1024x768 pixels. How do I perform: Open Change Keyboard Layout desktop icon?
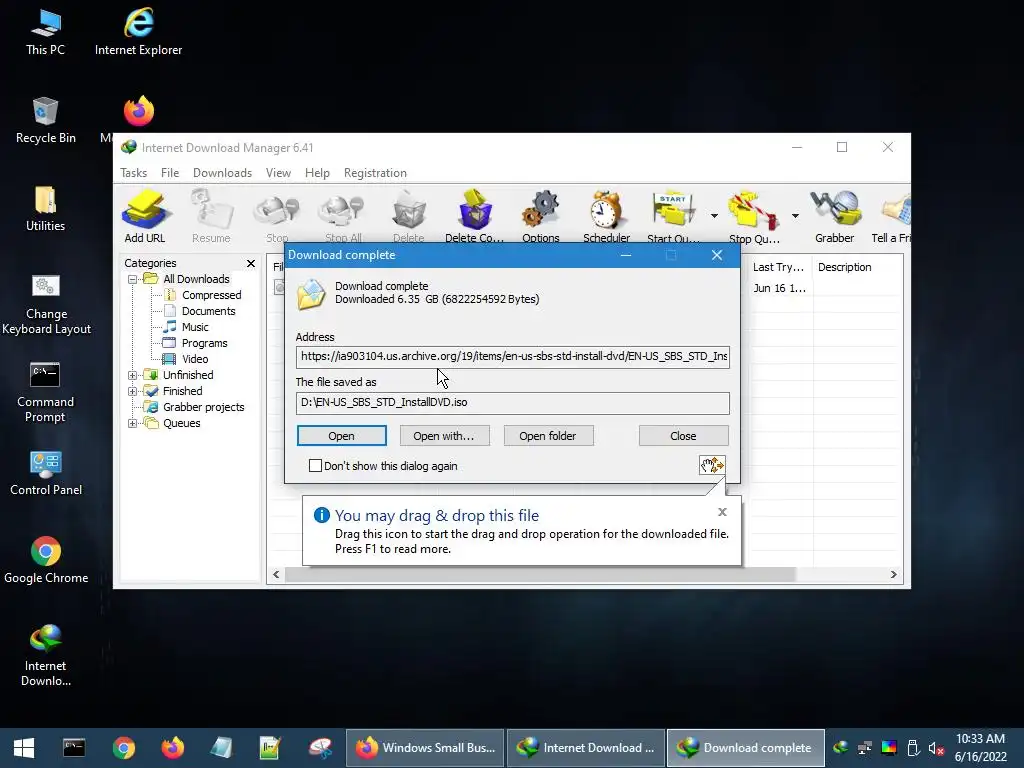(46, 304)
